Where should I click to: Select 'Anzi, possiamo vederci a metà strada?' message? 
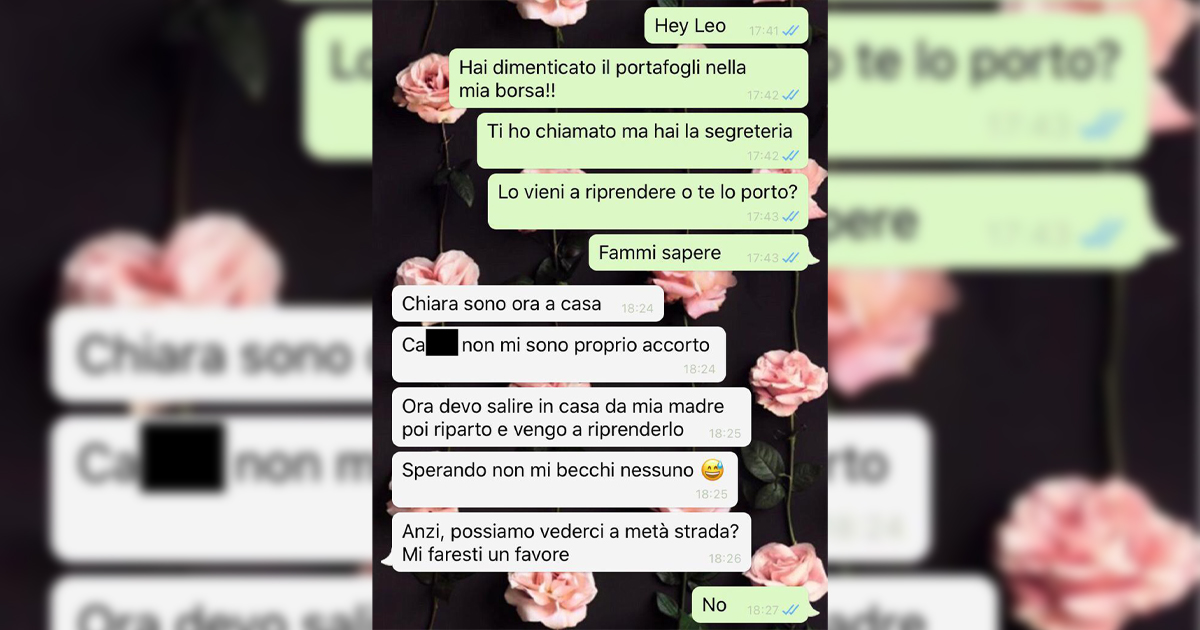(x=571, y=542)
